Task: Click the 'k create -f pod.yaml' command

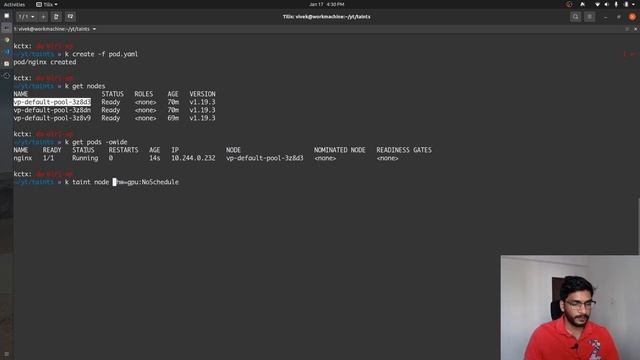Action: [x=101, y=54]
